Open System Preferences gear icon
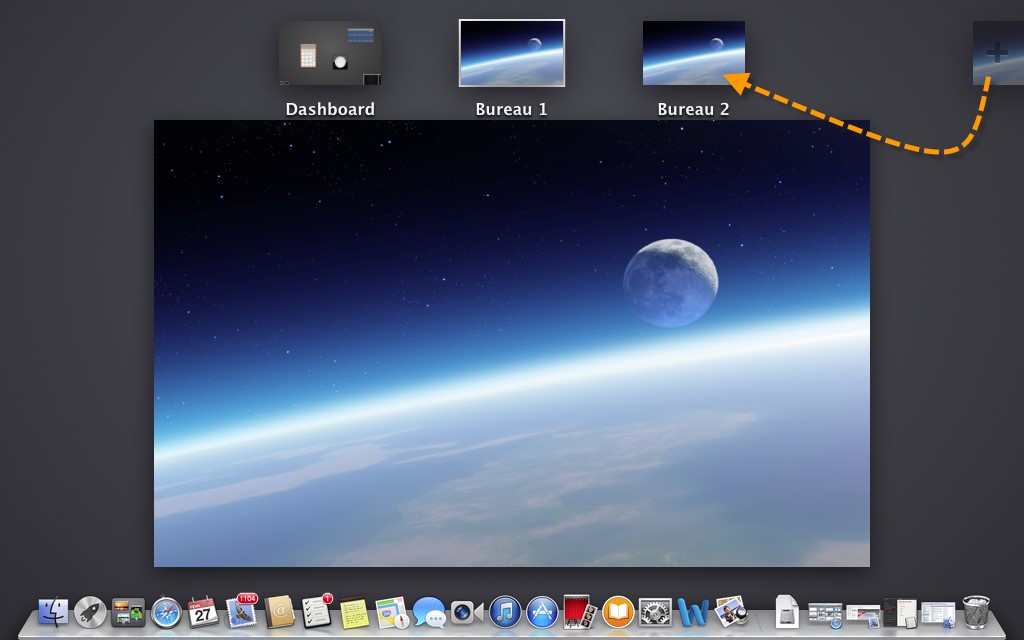The image size is (1024, 640). 654,611
